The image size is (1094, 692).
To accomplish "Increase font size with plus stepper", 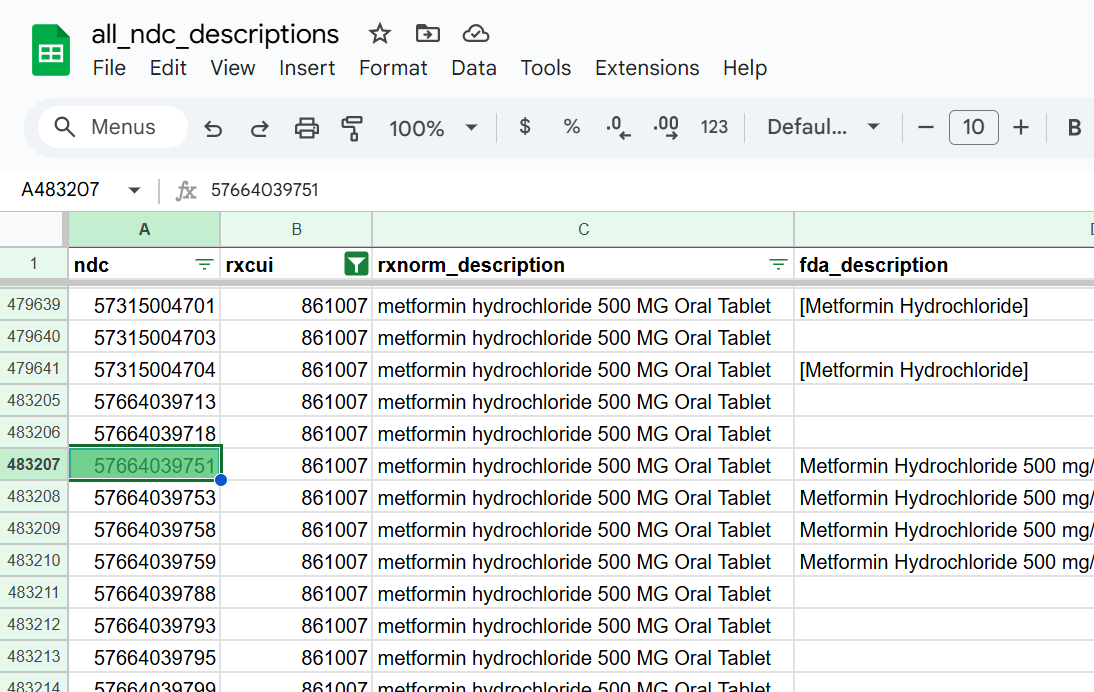I will coord(1020,127).
